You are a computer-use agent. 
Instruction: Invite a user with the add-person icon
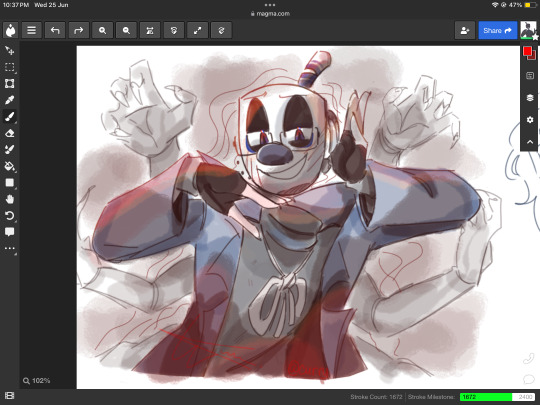point(465,30)
